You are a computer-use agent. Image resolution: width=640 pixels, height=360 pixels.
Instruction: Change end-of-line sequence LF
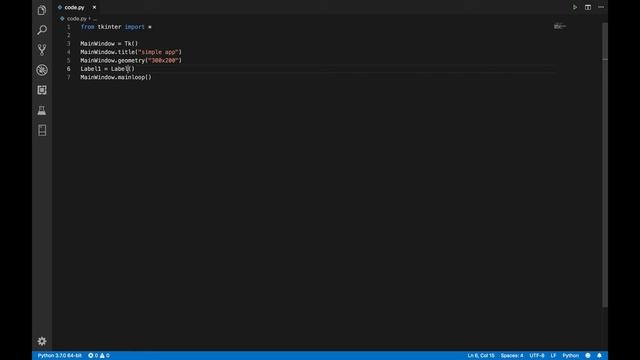click(553, 356)
